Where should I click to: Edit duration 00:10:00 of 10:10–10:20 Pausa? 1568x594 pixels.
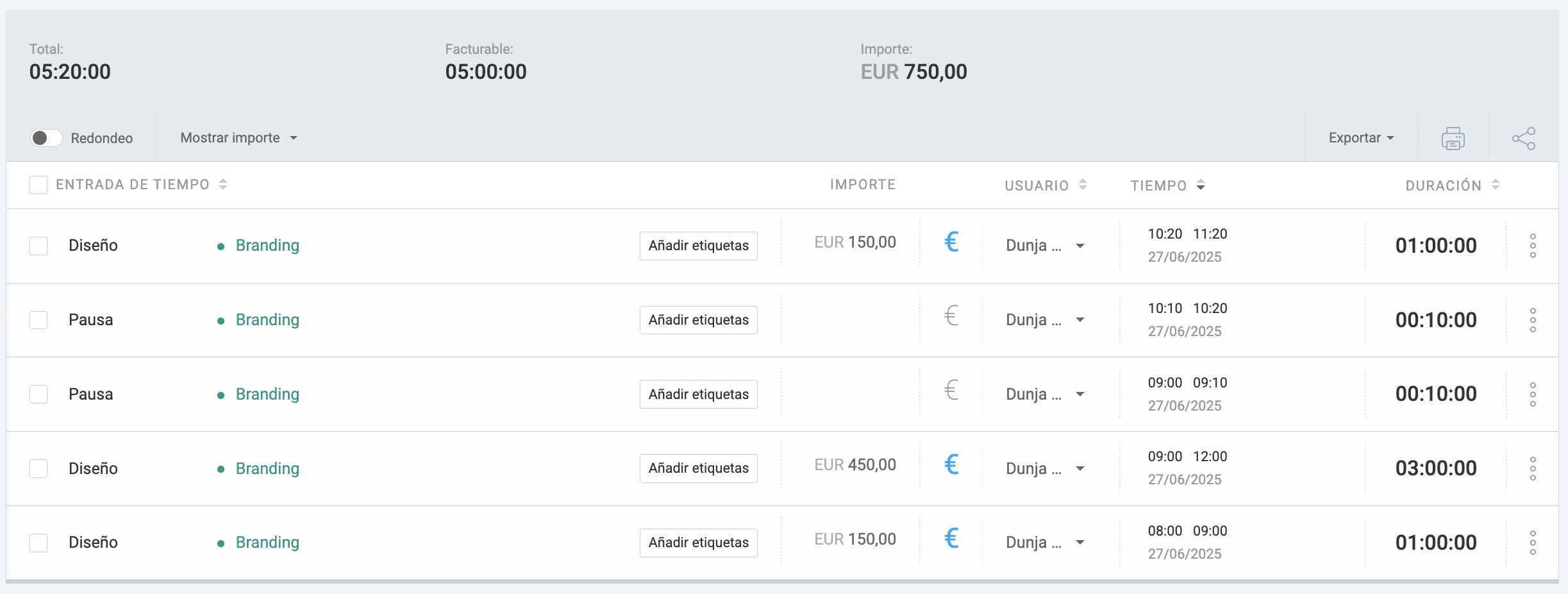click(x=1436, y=320)
